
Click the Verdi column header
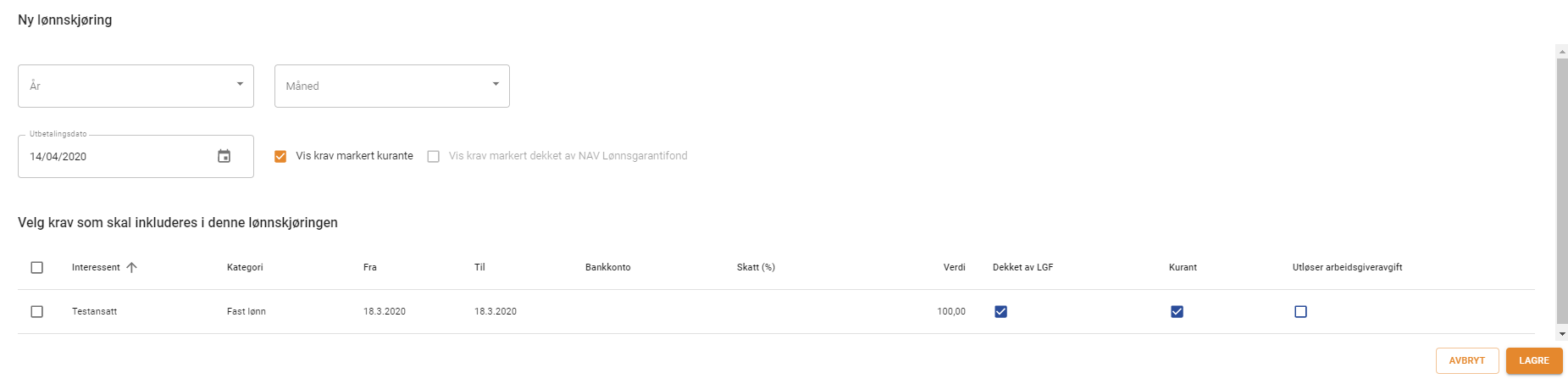954,267
